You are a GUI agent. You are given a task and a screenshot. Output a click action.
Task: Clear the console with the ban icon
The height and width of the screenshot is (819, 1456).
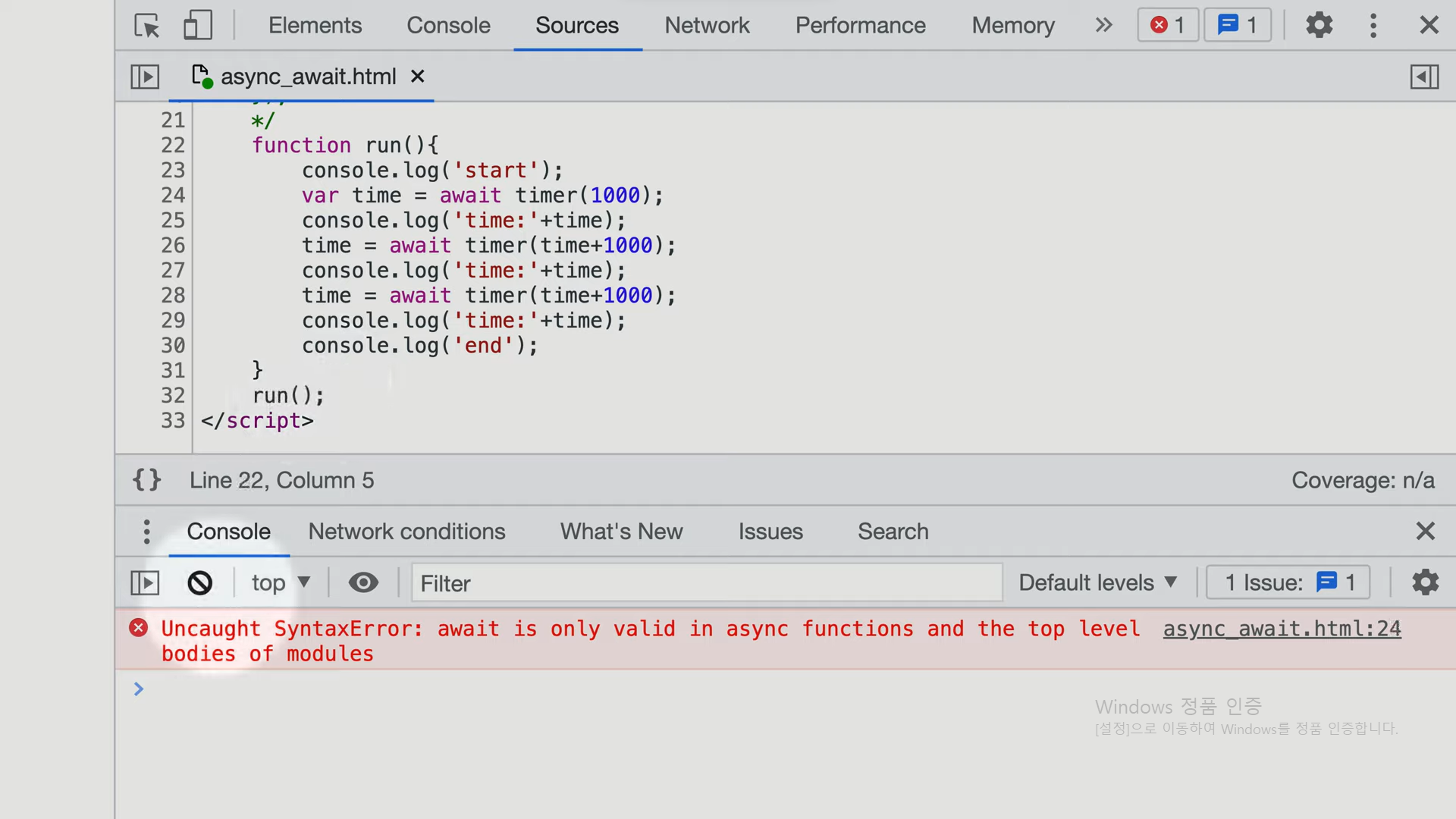click(200, 582)
